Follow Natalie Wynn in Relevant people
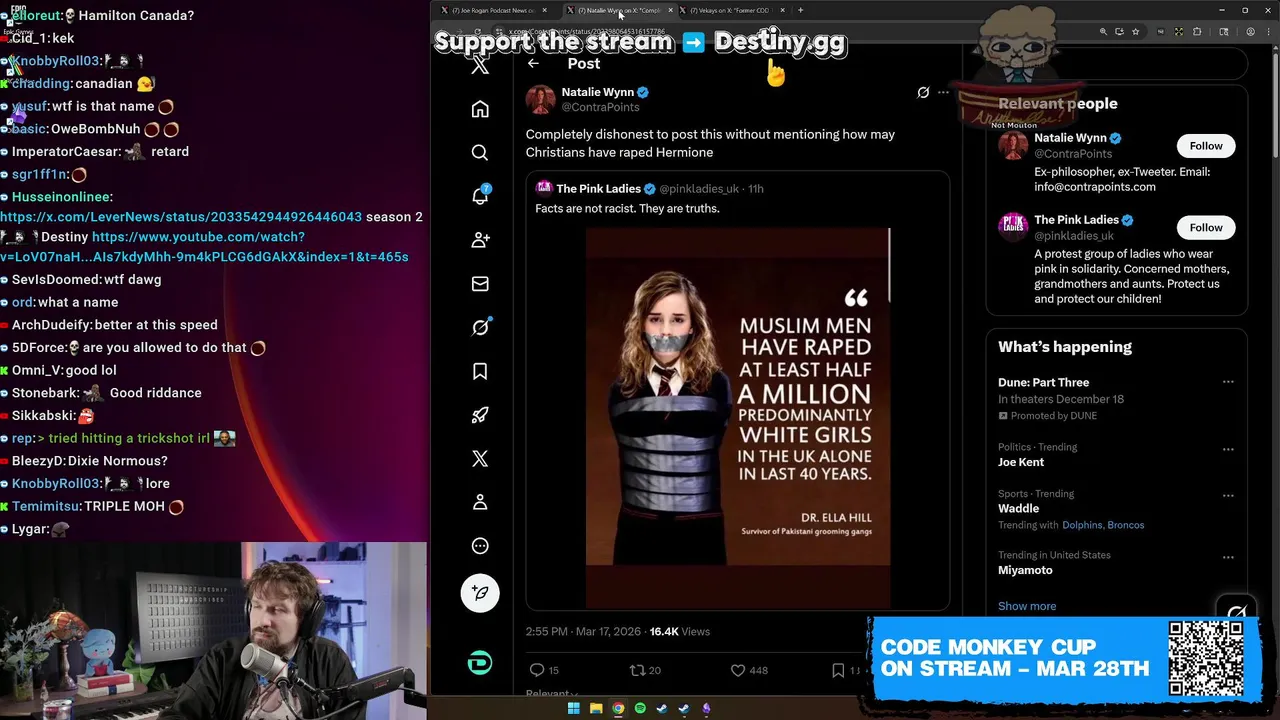Viewport: 1280px width, 720px height. tap(1206, 146)
